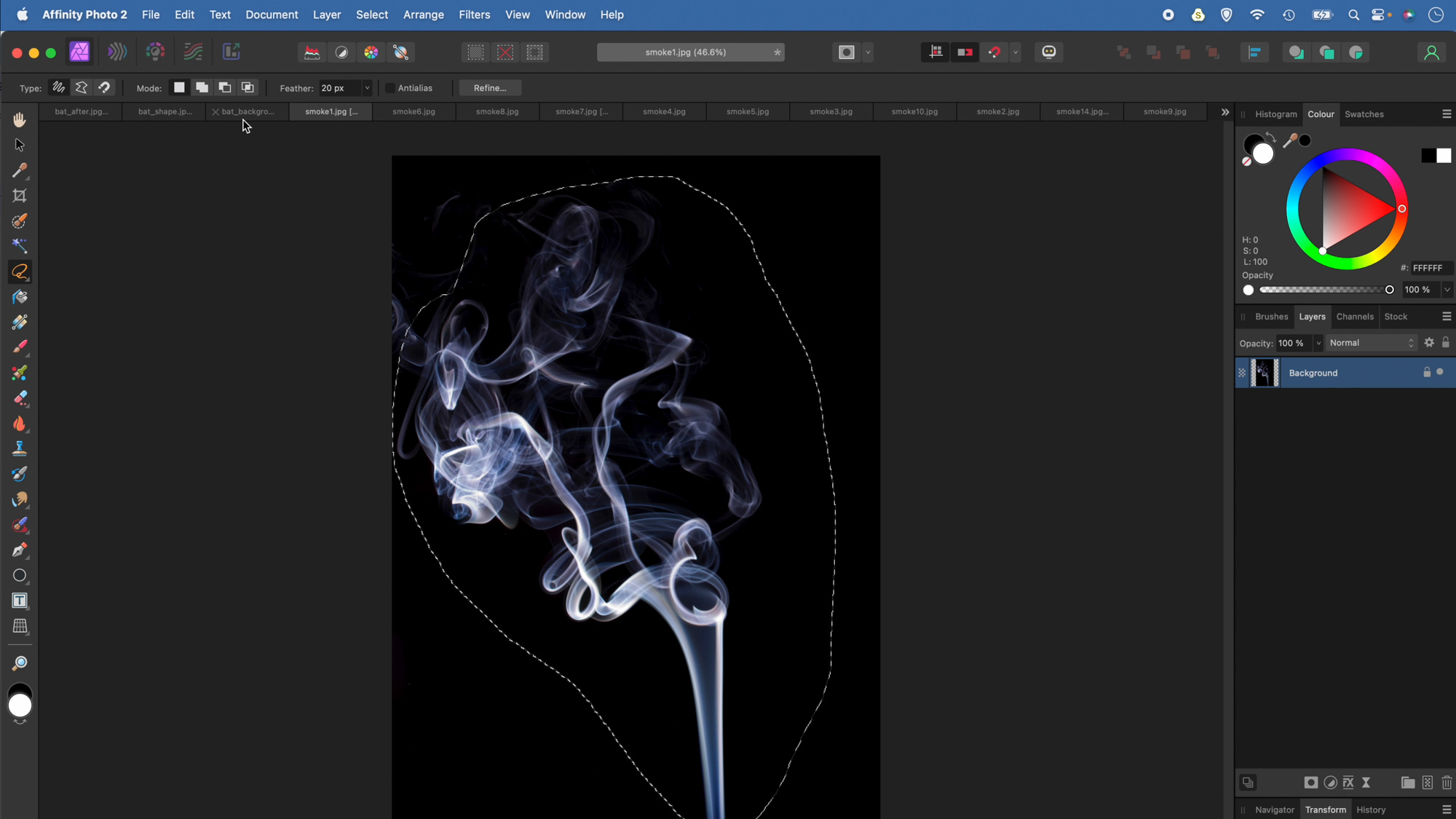The height and width of the screenshot is (819, 1456).
Task: Select the Ellipse shape tool
Action: coord(20,575)
